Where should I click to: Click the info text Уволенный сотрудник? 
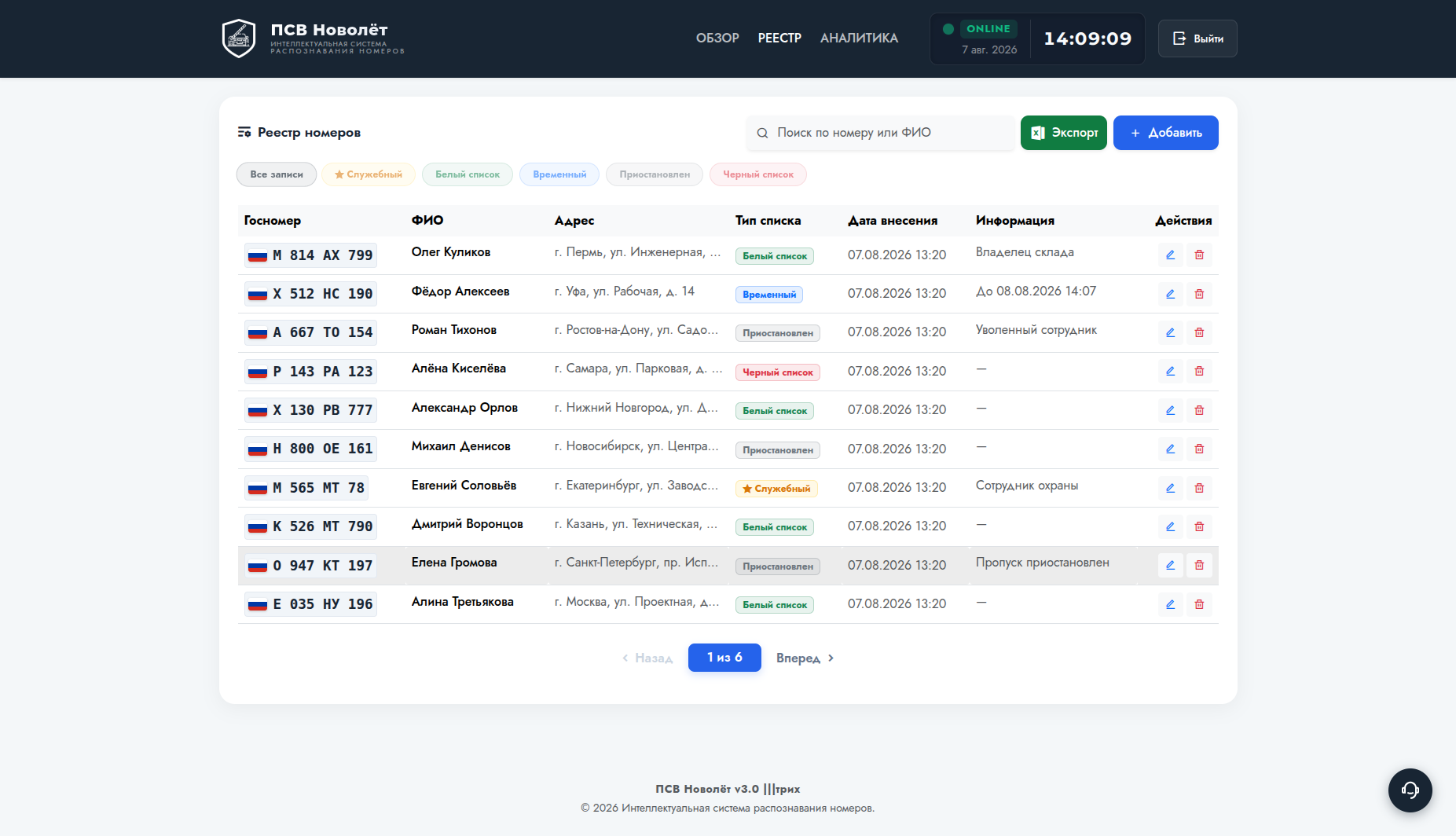click(1036, 330)
